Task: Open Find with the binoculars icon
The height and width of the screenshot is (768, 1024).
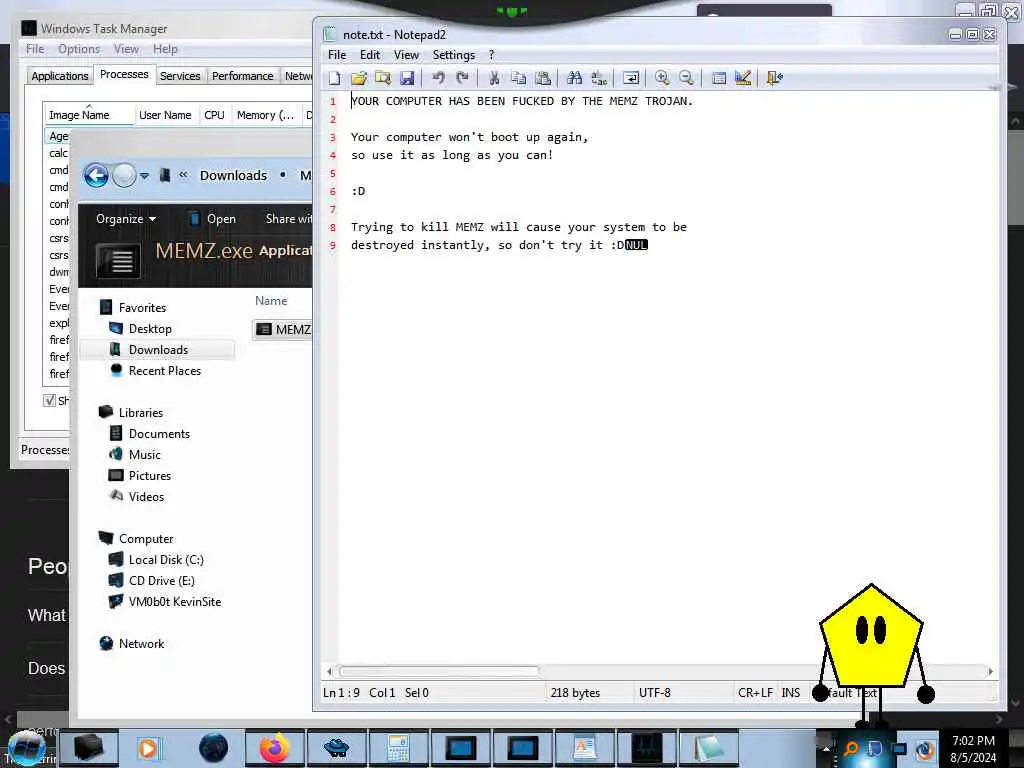Action: pos(574,78)
